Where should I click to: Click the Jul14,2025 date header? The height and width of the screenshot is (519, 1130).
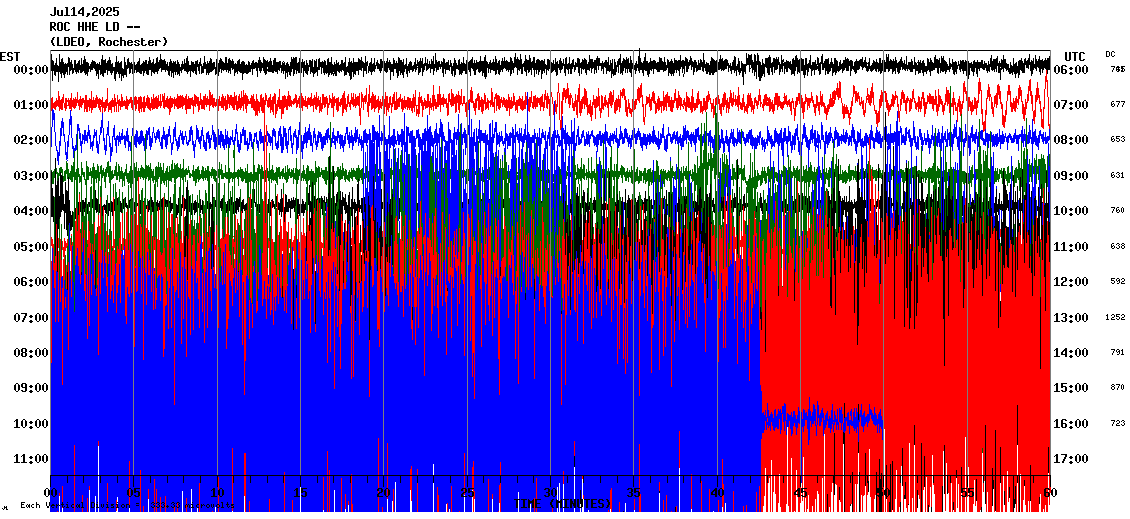84,12
